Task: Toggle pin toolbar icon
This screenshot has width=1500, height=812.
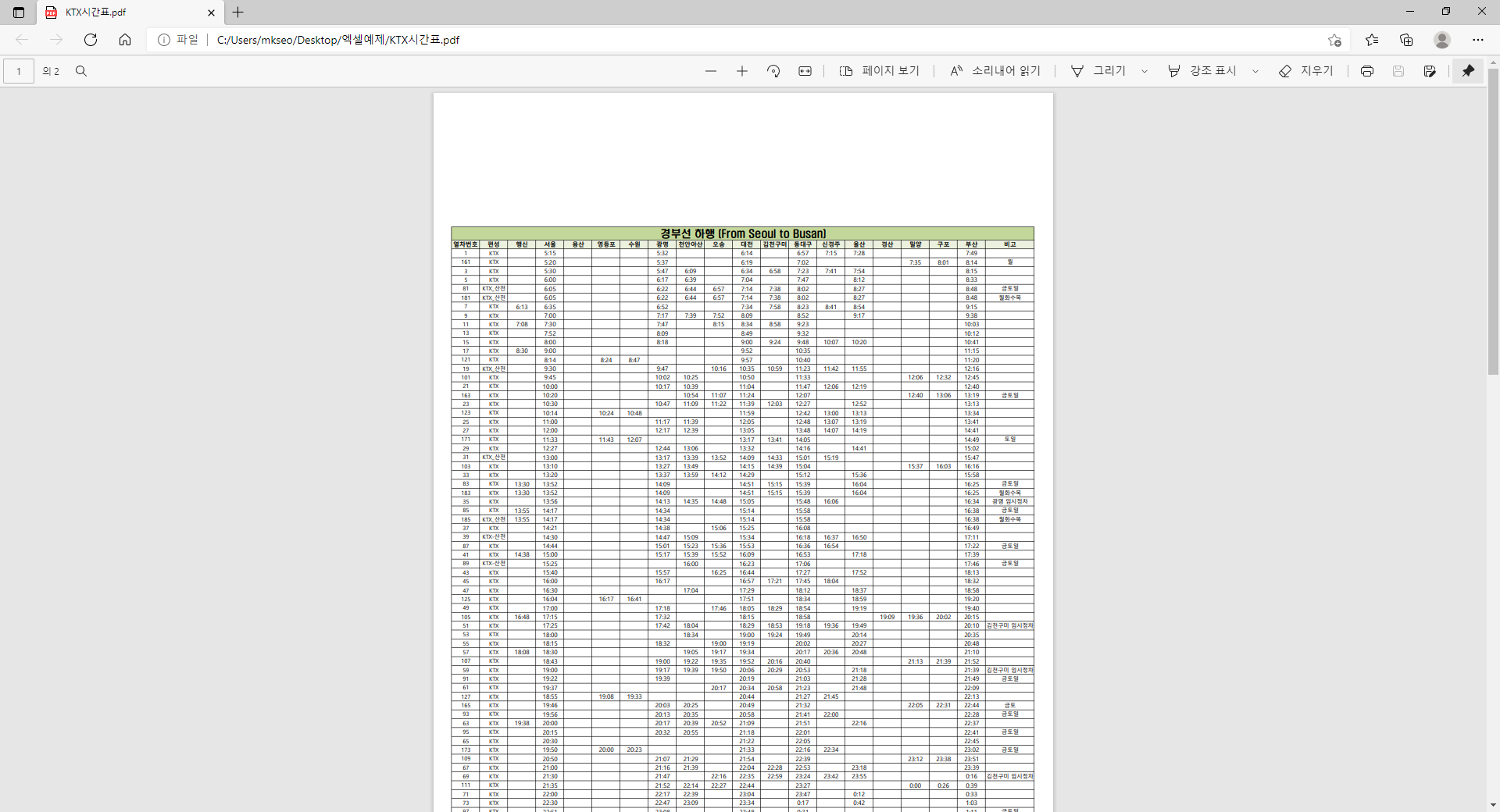Action: [1468, 71]
